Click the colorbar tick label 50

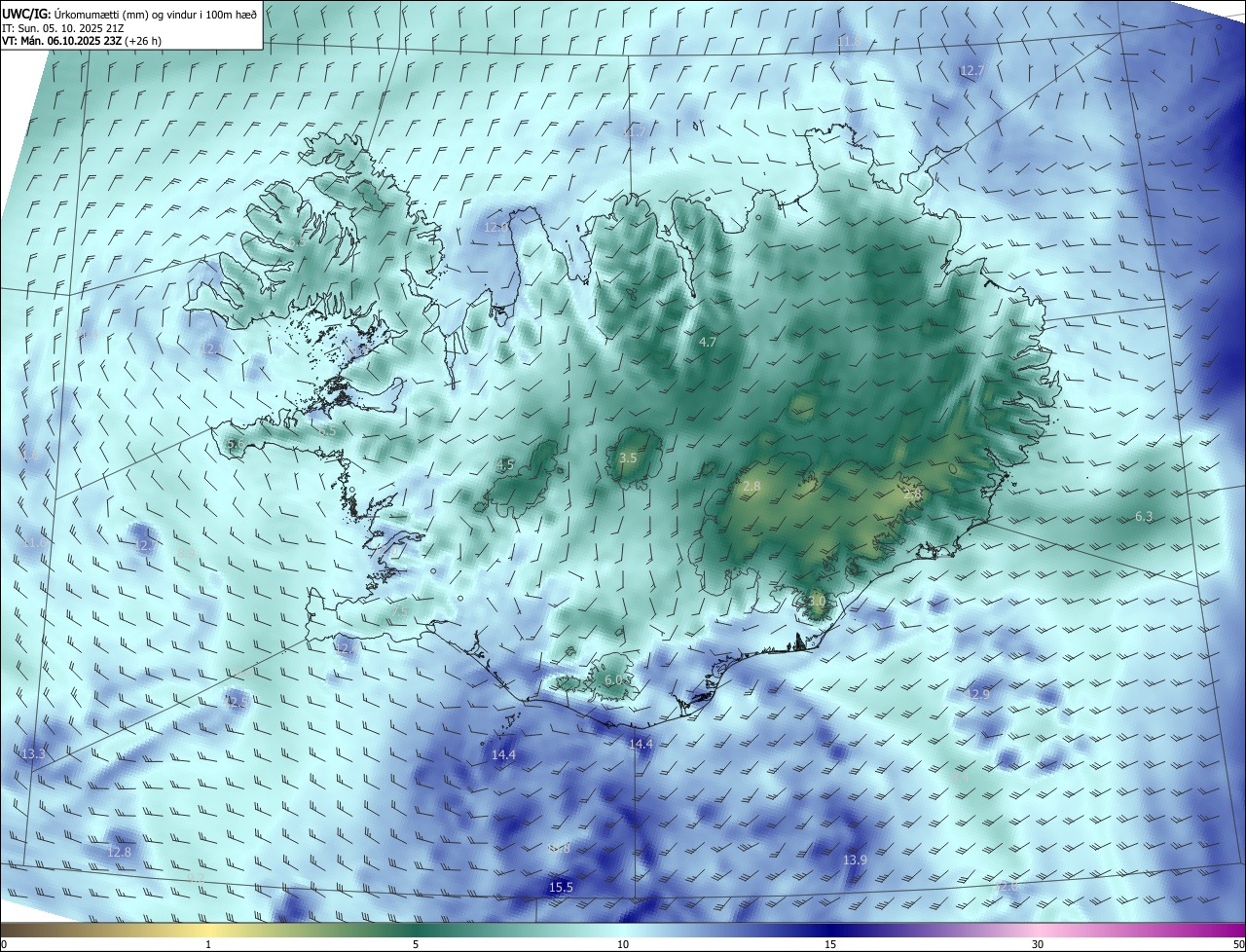(1238, 944)
